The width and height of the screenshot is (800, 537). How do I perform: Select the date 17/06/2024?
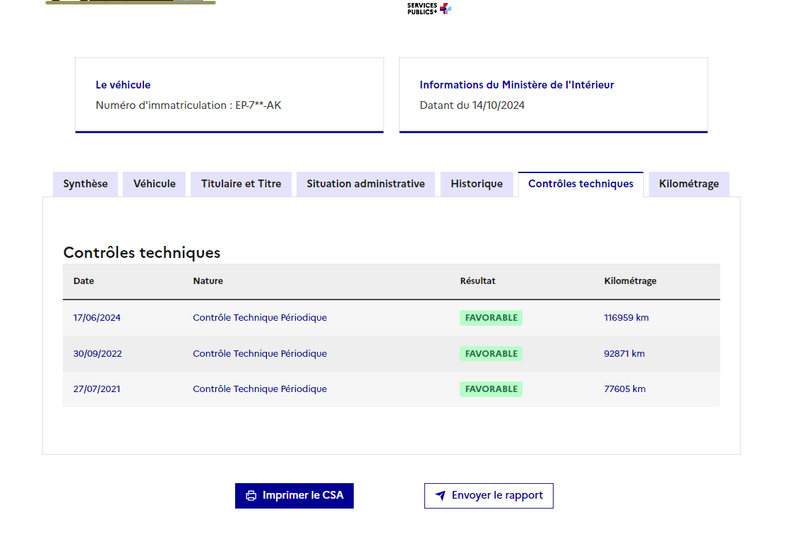[97, 318]
